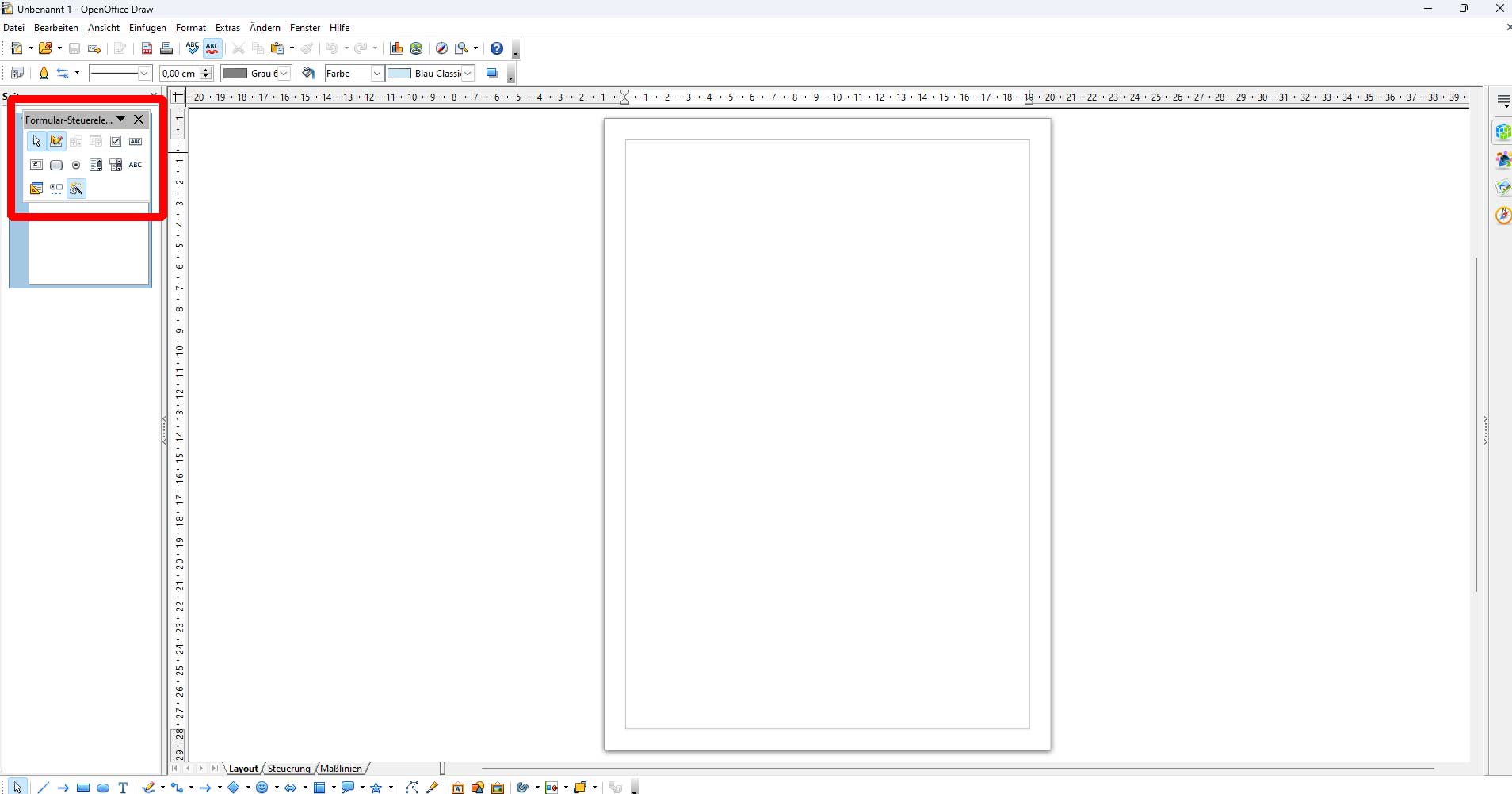Image resolution: width=1512 pixels, height=794 pixels.
Task: Open the Navigator compass icon
Action: (442, 48)
